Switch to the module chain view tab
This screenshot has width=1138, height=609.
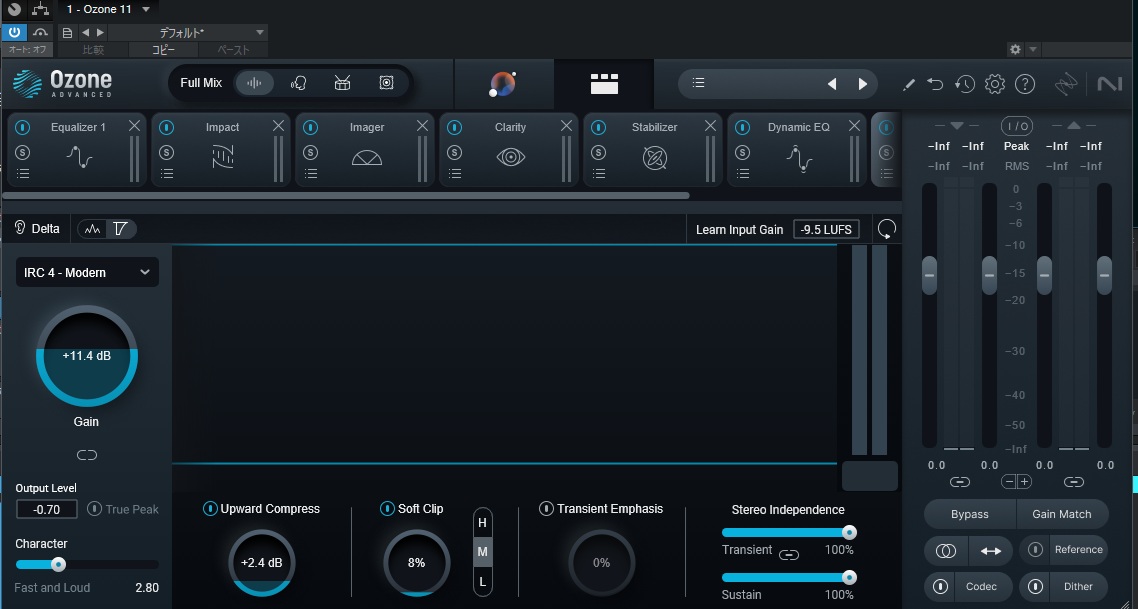(x=604, y=84)
